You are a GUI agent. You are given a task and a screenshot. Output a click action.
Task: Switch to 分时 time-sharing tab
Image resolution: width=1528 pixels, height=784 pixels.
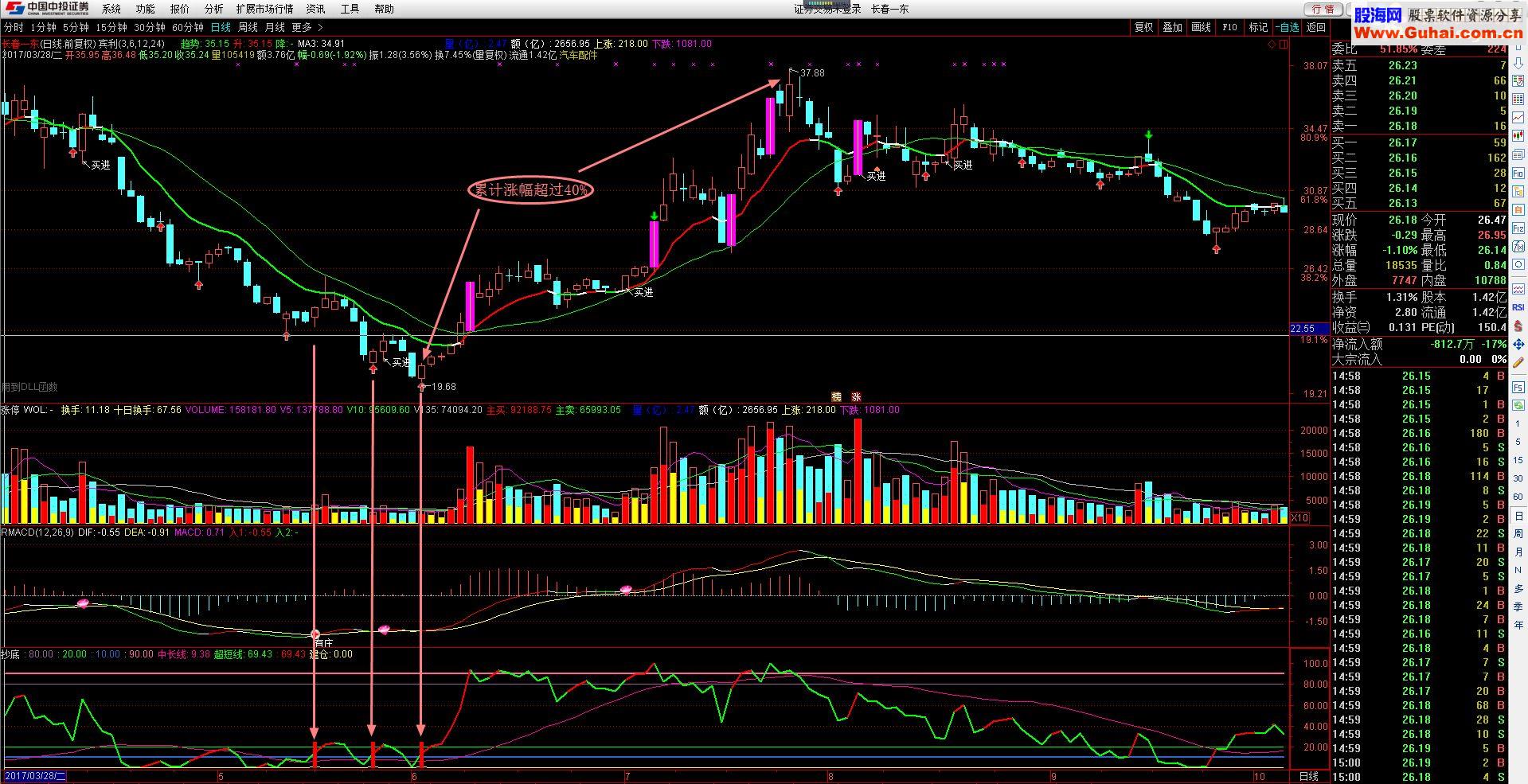coord(14,27)
